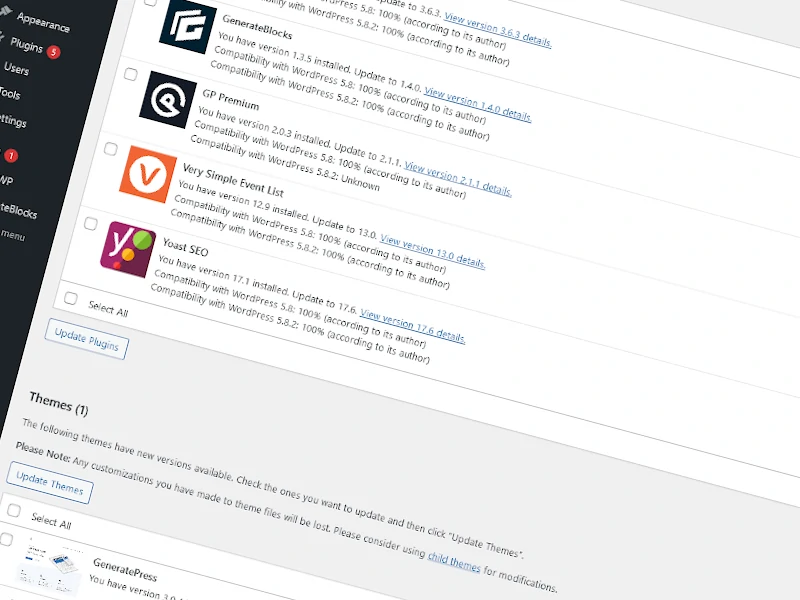The image size is (800, 600).
Task: Open View version 1.4.0 details link
Action: 478,105
